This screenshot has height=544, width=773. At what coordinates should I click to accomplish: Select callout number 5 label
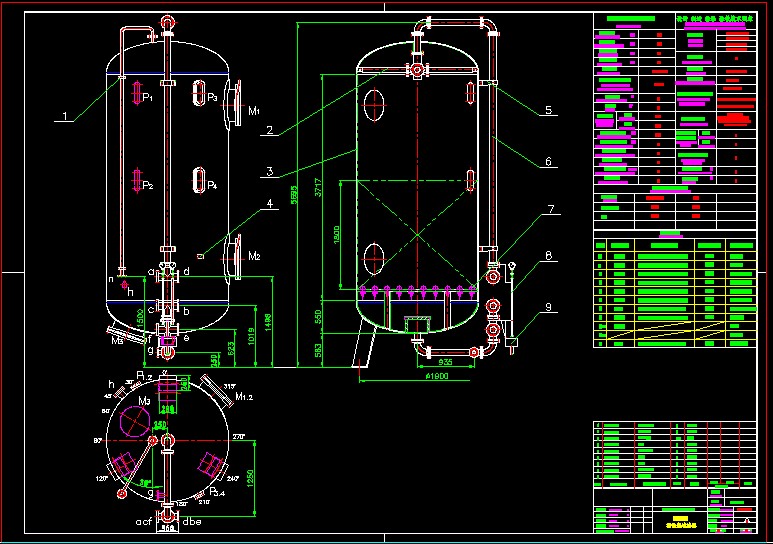coord(549,110)
